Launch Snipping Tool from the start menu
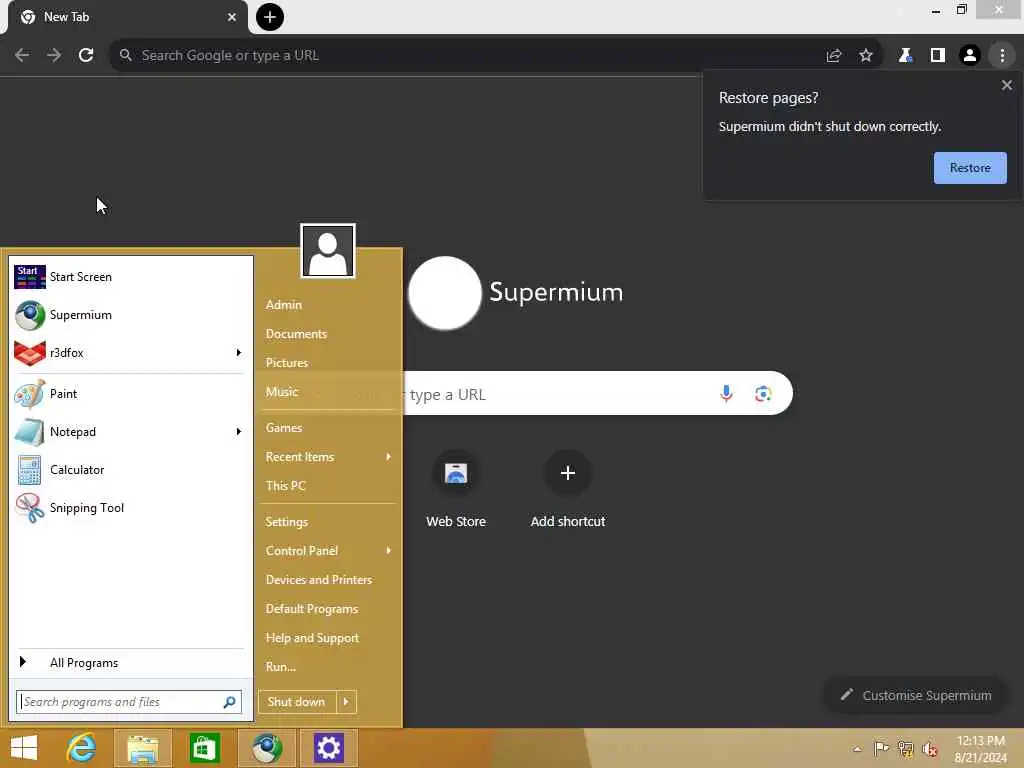1024x768 pixels. [130, 507]
